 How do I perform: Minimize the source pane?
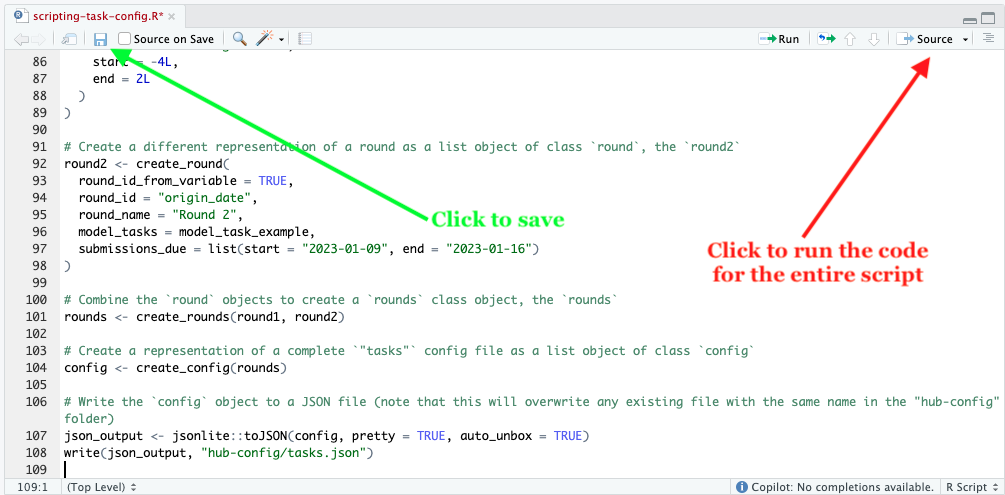[x=970, y=19]
